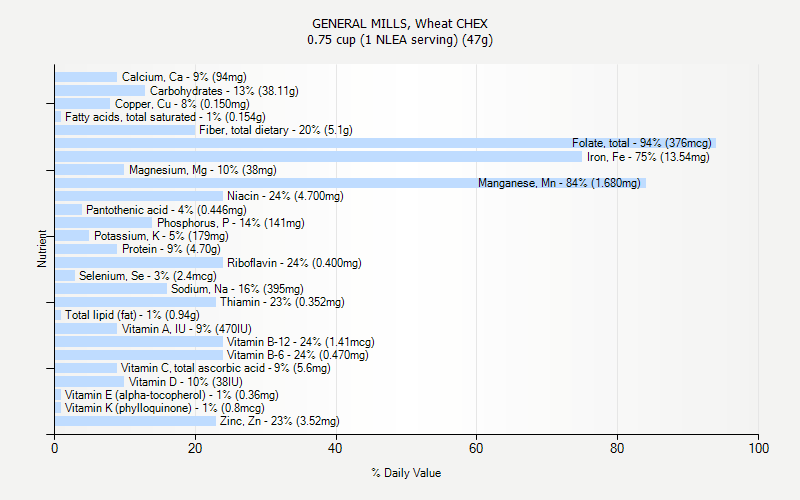Click Vitamin E (alpha-tocopherol) label
This screenshot has width=800, height=500.
click(171, 395)
